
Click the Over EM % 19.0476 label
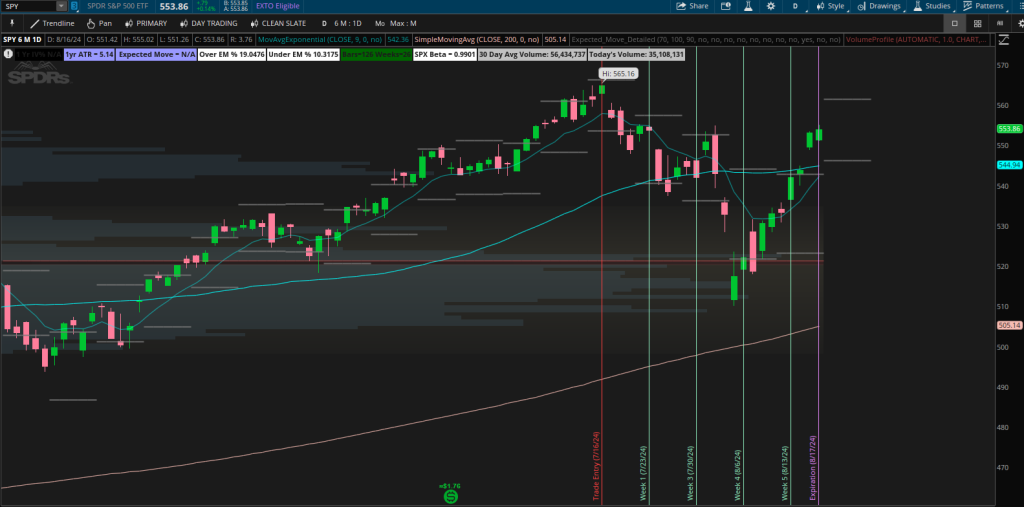(232, 55)
